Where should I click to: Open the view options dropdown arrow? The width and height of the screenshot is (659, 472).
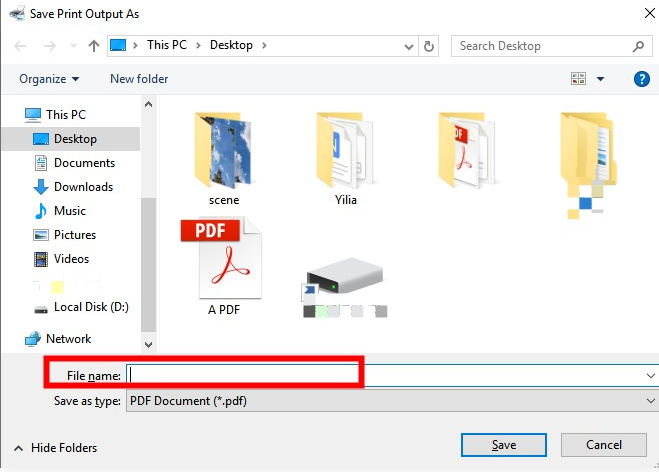pos(601,79)
